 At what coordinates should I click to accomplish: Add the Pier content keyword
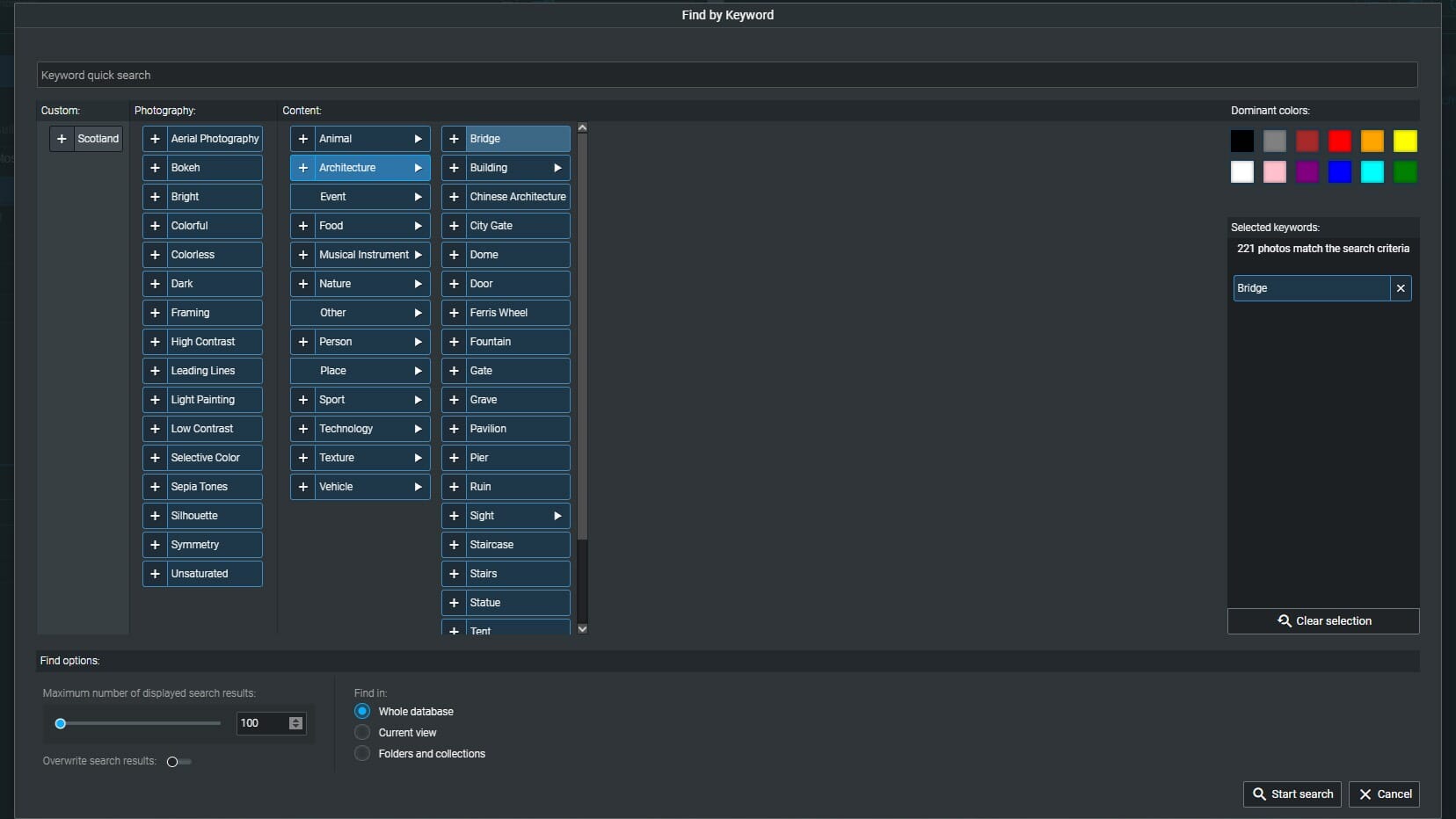click(454, 458)
